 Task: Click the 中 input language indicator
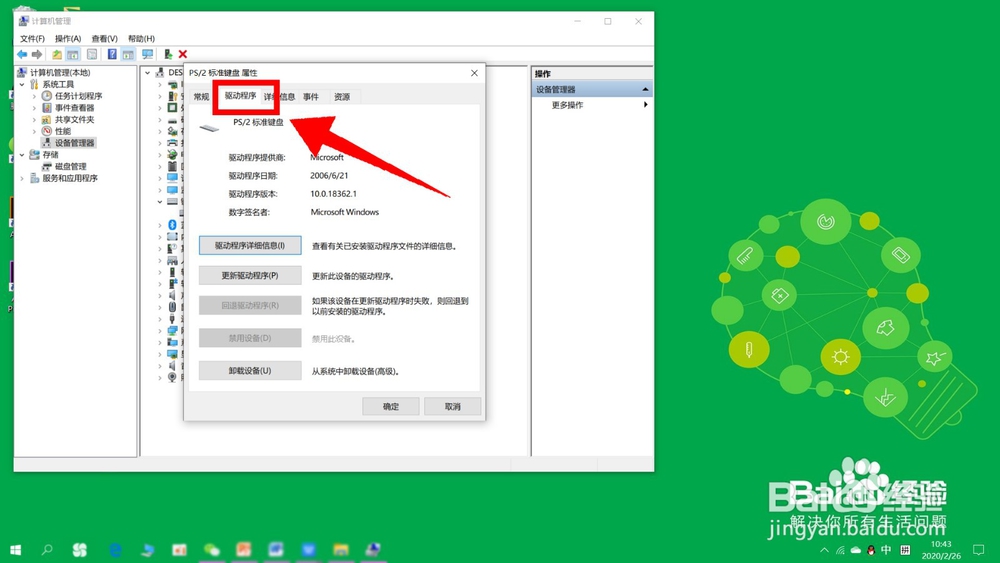coord(886,549)
